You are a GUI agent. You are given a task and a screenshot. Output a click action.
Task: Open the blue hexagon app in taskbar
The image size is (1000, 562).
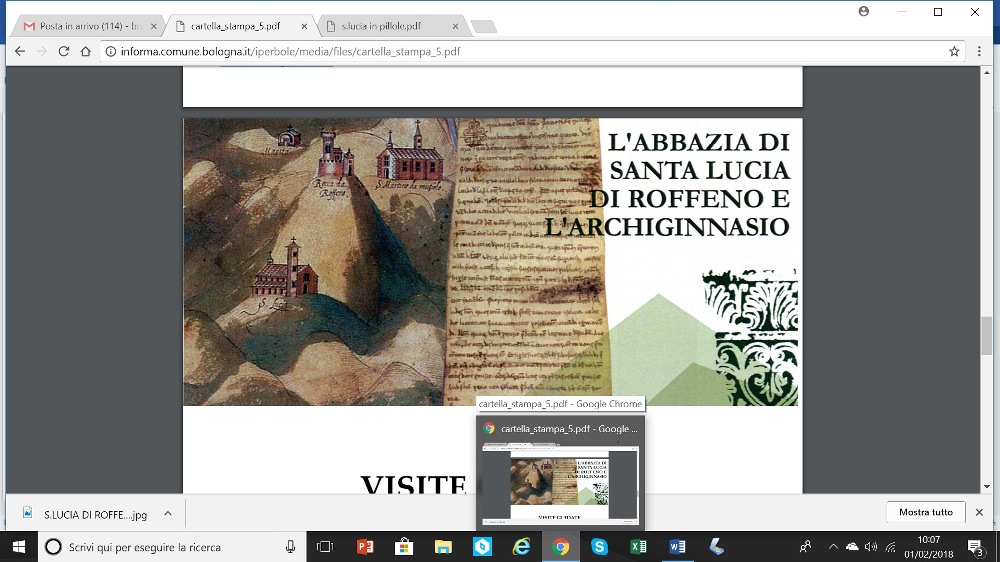pyautogui.click(x=482, y=547)
